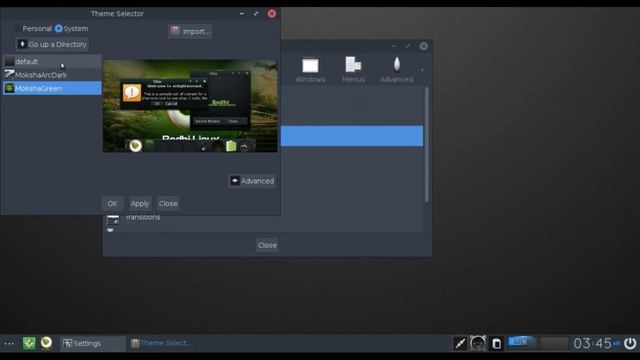The image size is (640, 360).
Task: Click the MokshaGreen theme row icon
Action: [9, 88]
